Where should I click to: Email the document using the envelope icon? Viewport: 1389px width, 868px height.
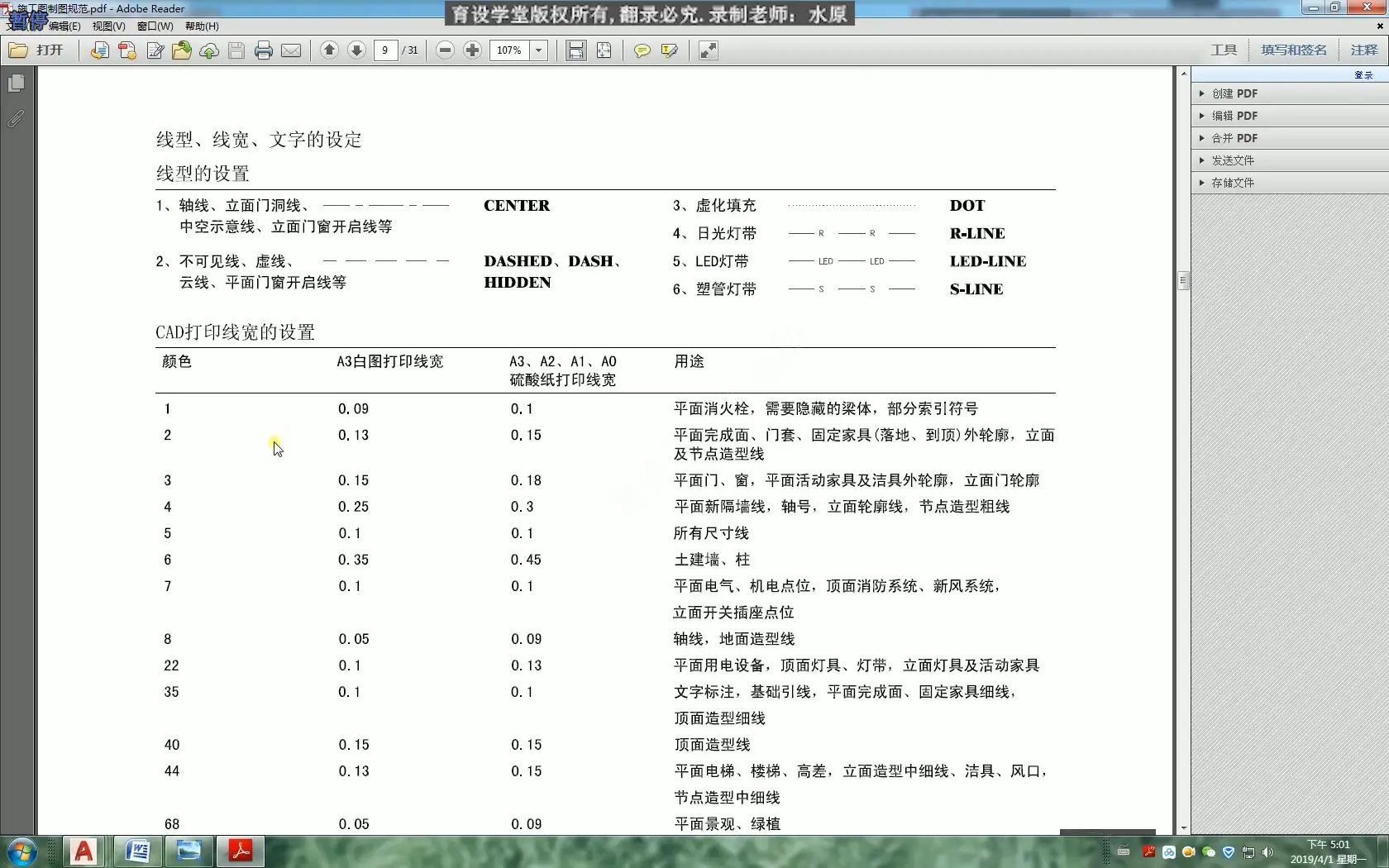tap(291, 50)
